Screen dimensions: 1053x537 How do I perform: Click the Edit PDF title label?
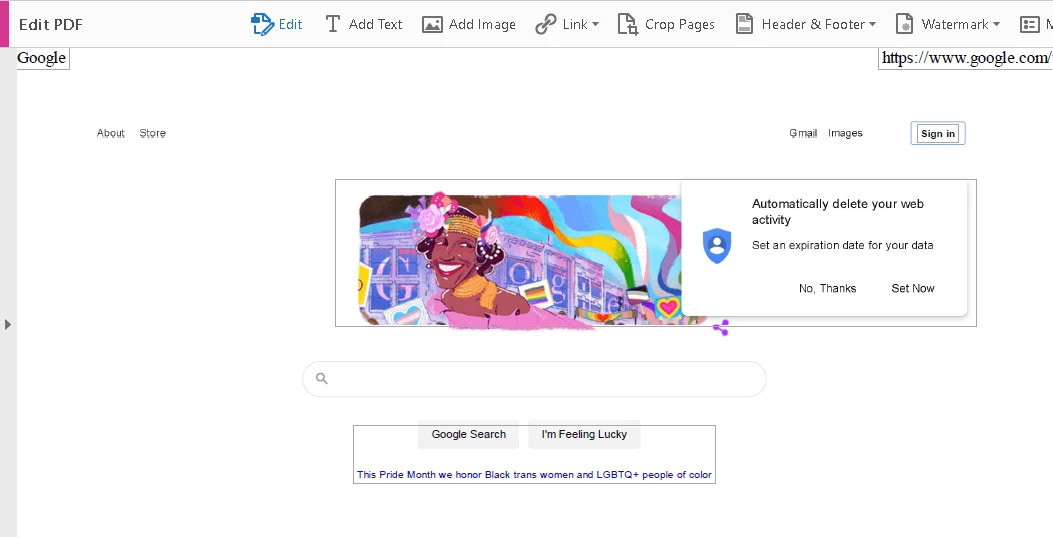50,25
